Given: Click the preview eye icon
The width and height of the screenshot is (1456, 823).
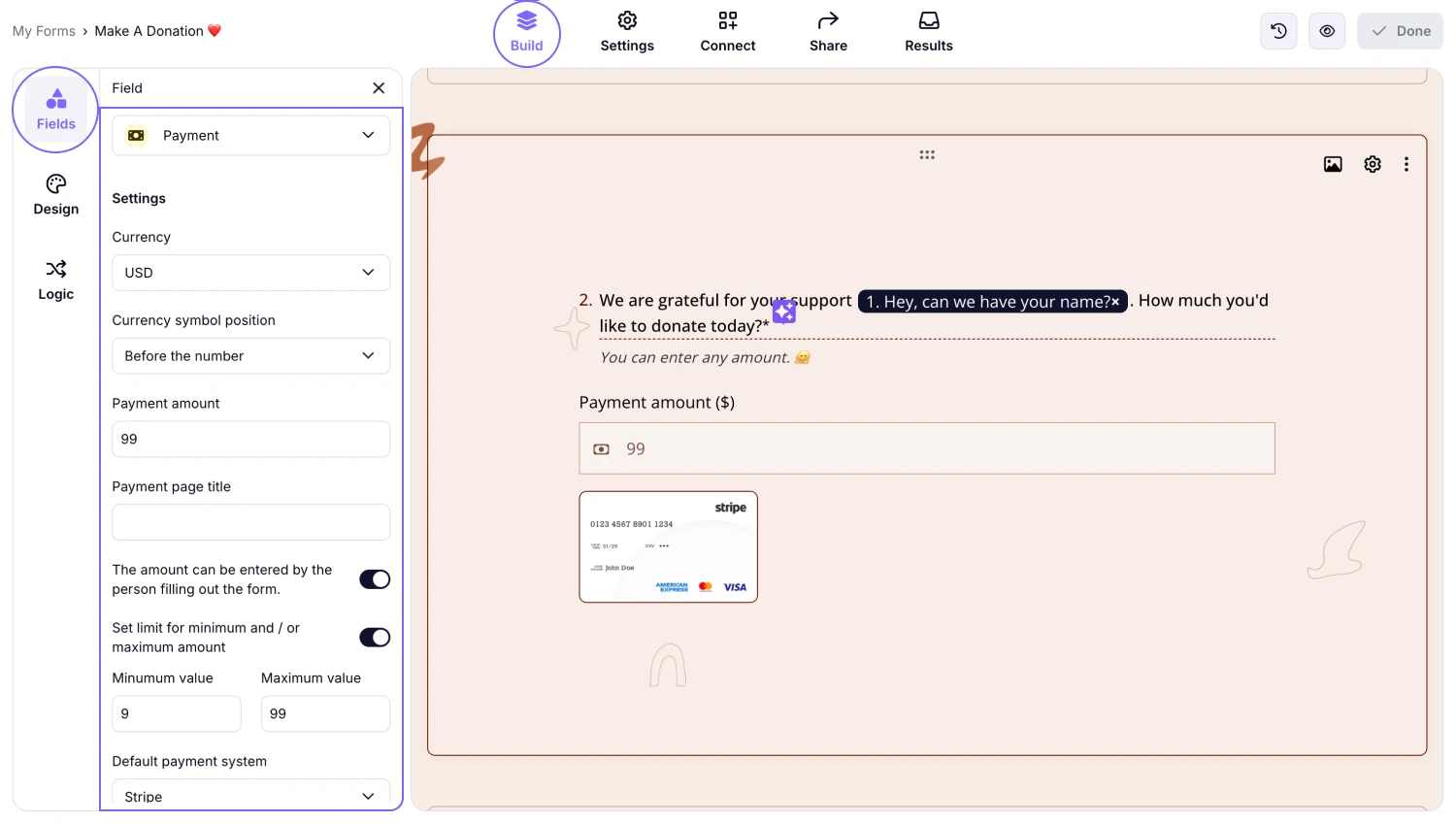Looking at the screenshot, I should [1327, 31].
